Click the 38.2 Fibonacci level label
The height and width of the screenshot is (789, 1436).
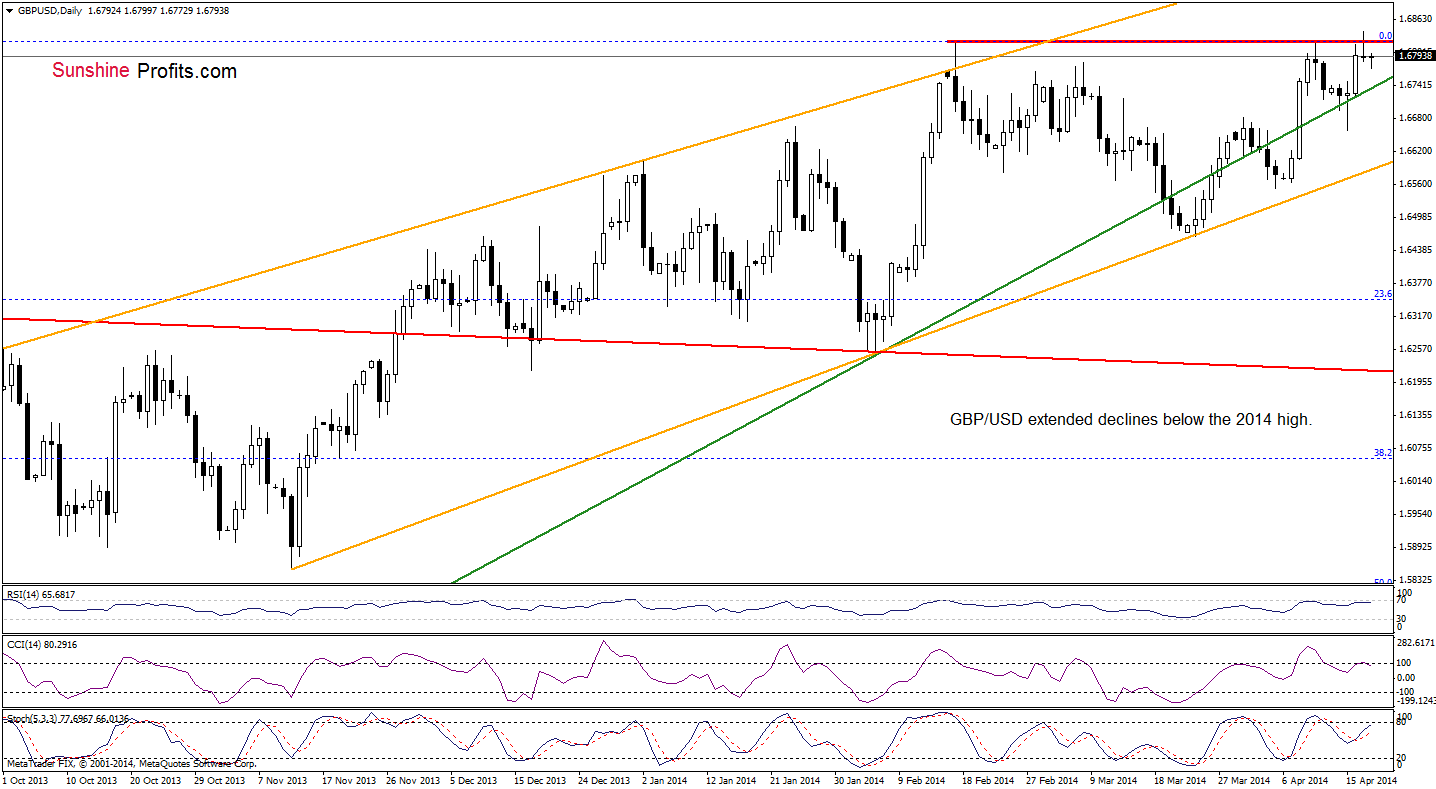click(x=1383, y=452)
